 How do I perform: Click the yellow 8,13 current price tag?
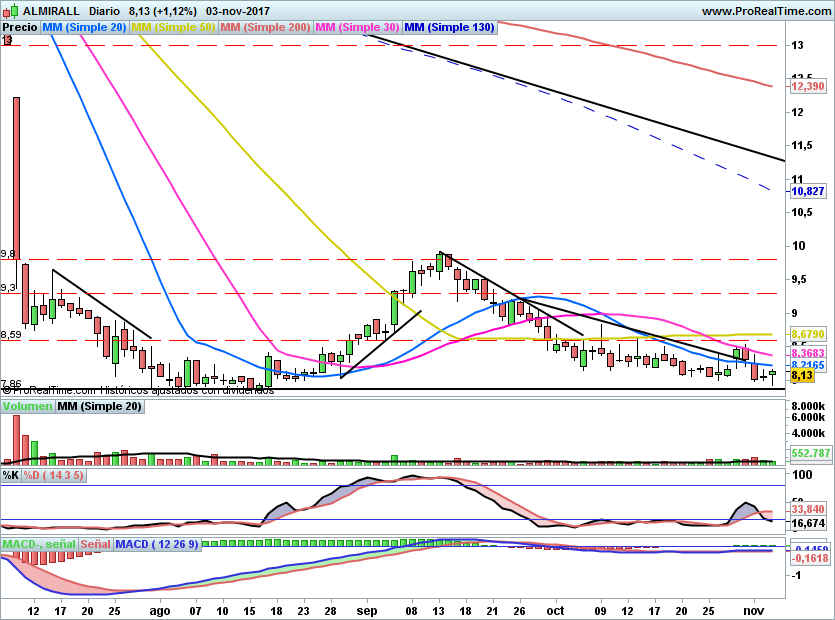801,377
